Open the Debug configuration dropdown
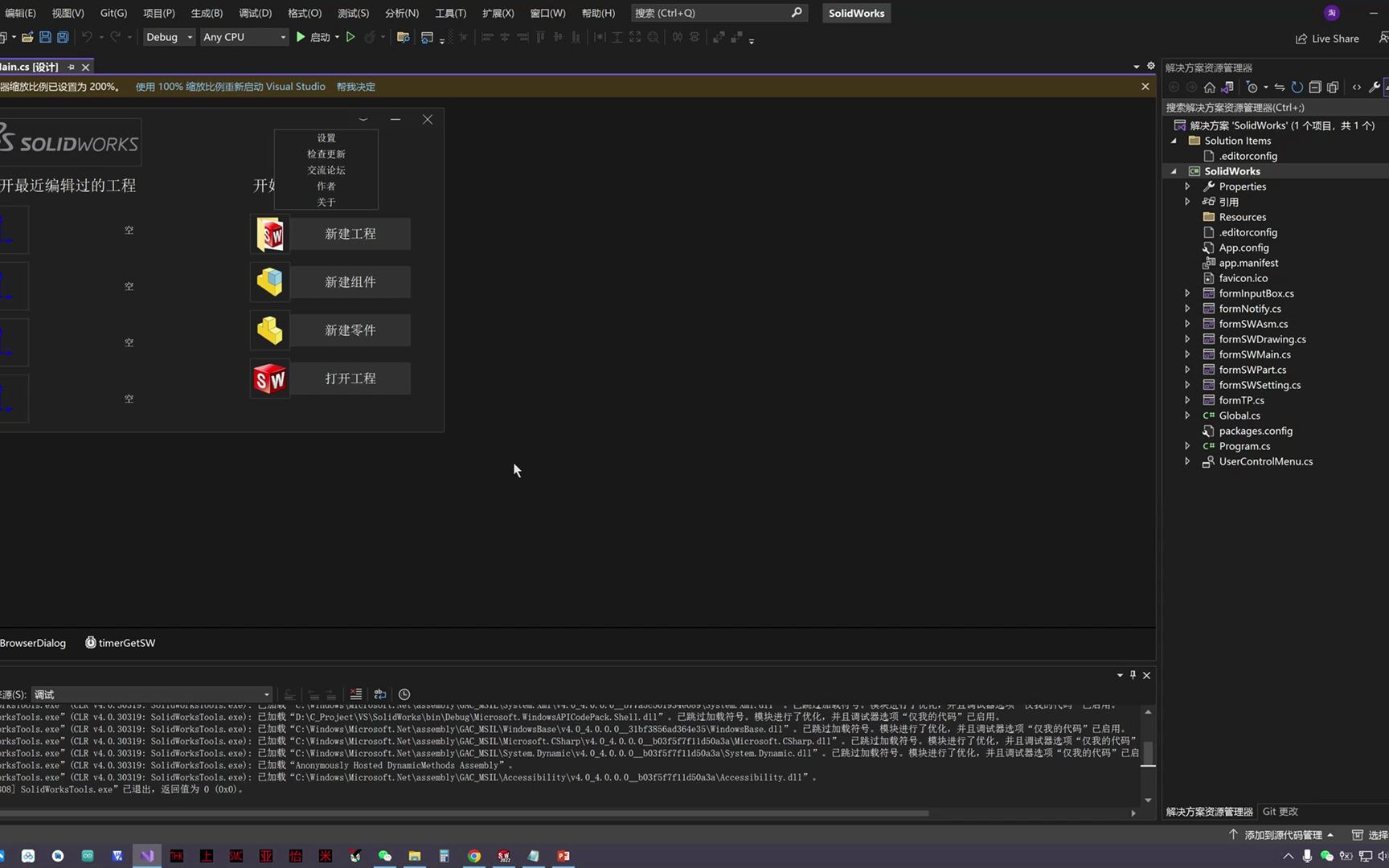The height and width of the screenshot is (868, 1389). point(169,37)
